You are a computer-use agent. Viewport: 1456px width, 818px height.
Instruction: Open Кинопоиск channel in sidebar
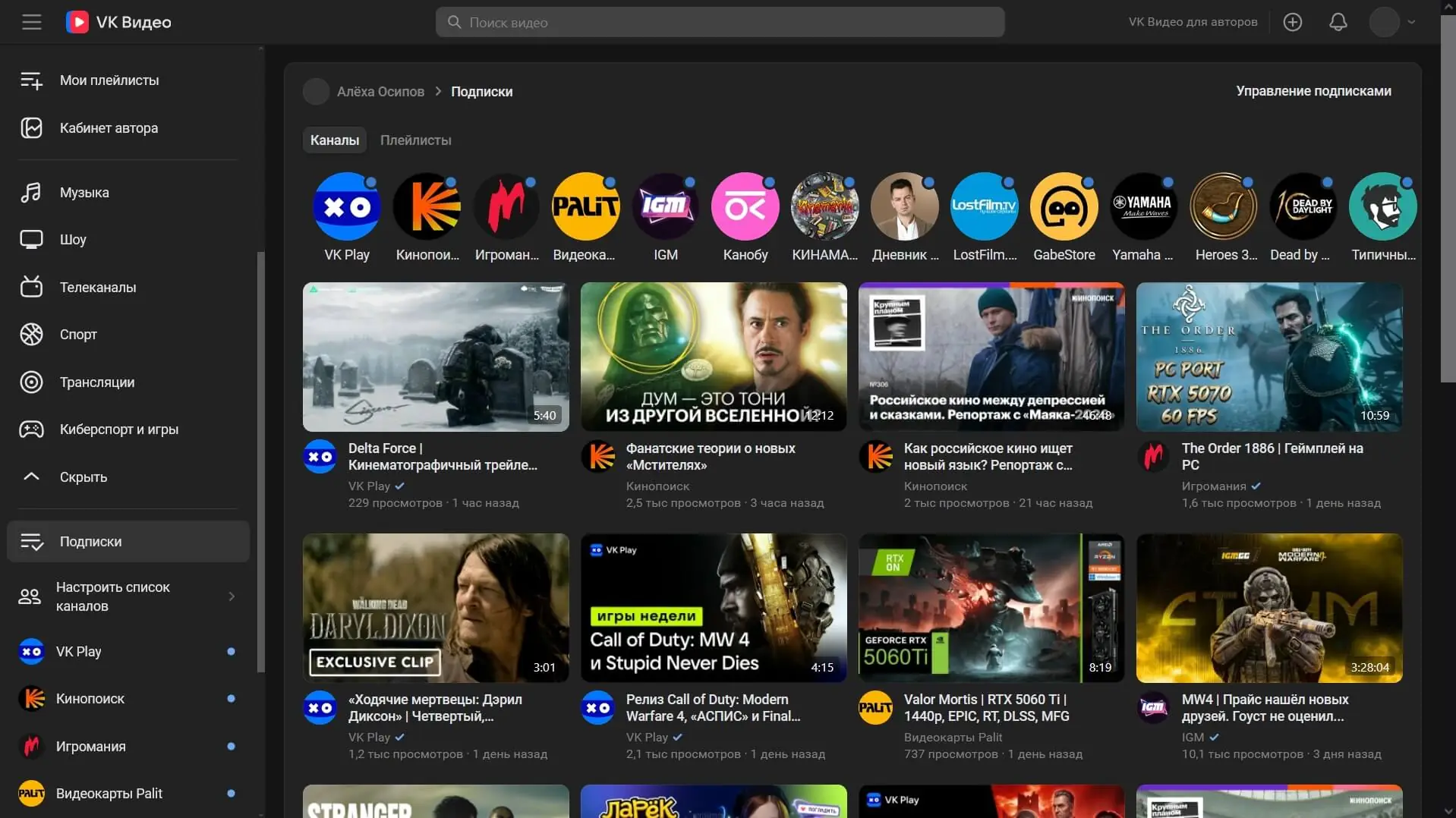tap(128, 699)
